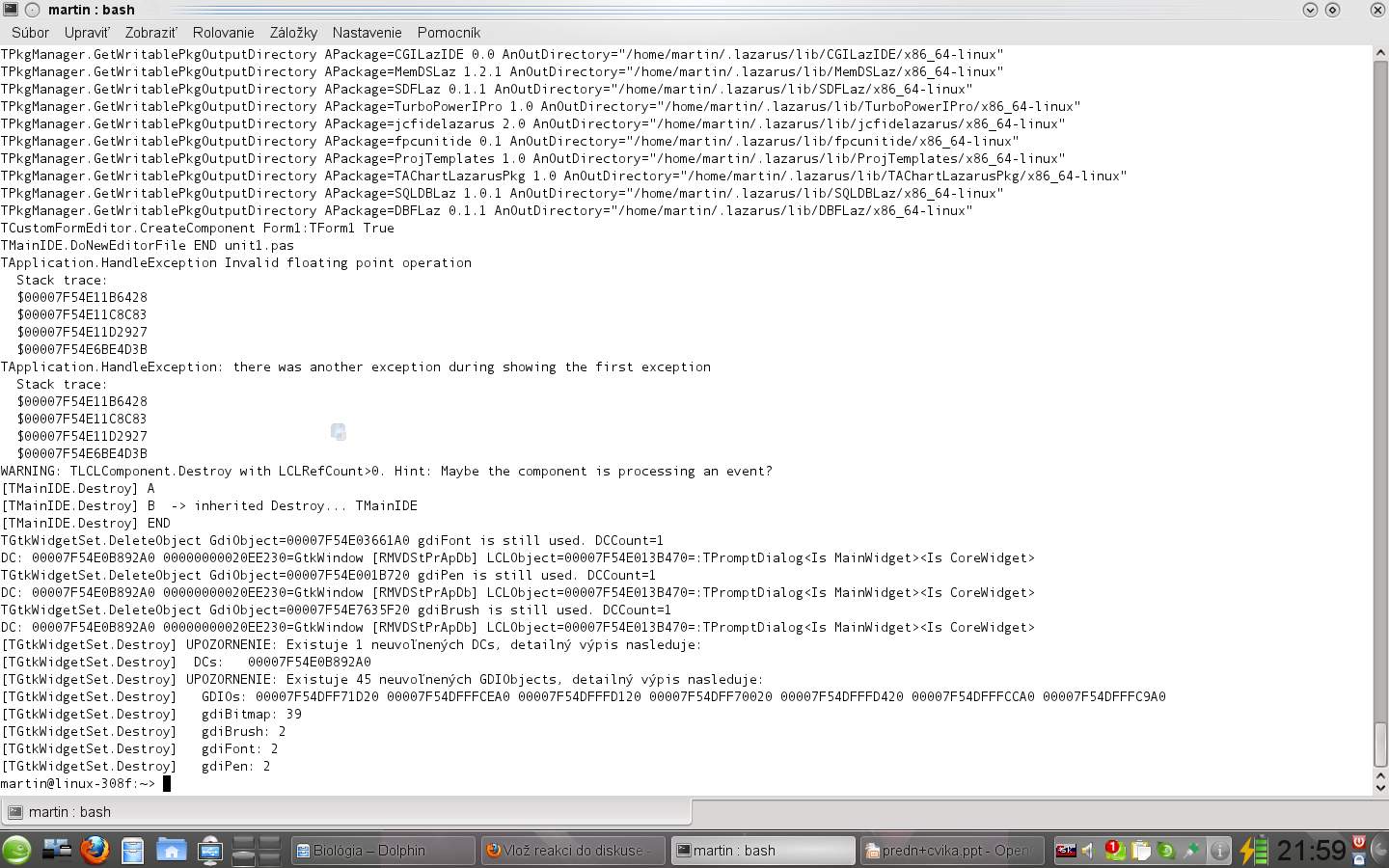Screen dimensions: 1389x868
Task: Switch to 'martin : bash' taskbar entry
Action: coord(763,851)
